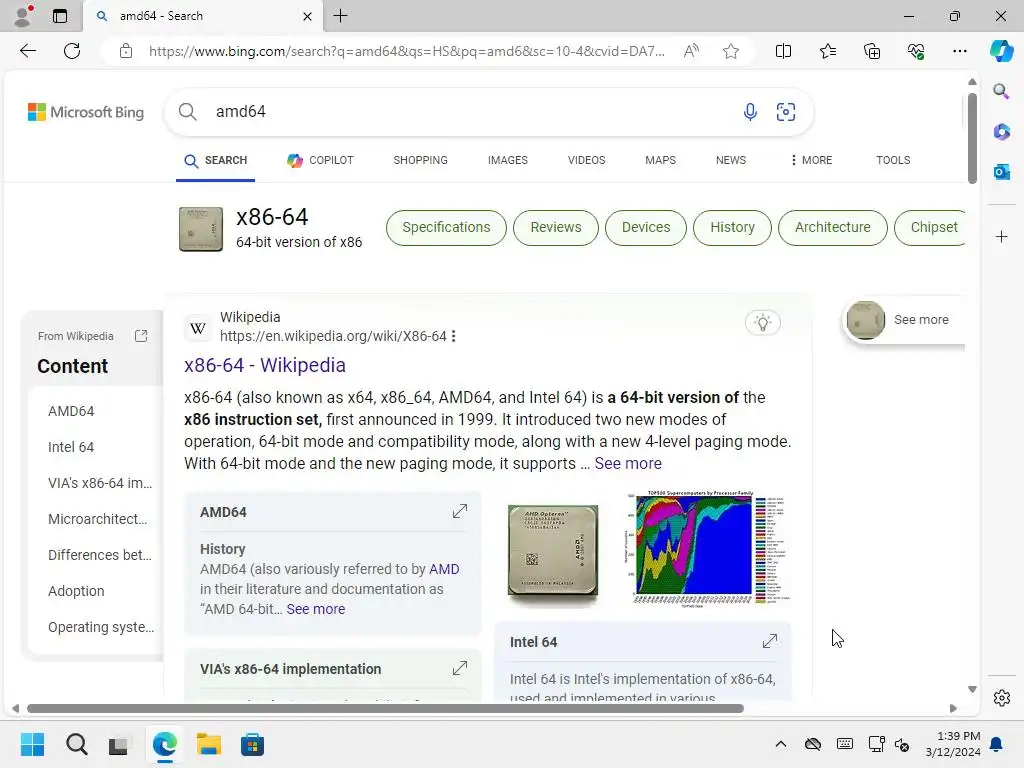Click the Reviews pill button
This screenshot has width=1024, height=768.
556,227
